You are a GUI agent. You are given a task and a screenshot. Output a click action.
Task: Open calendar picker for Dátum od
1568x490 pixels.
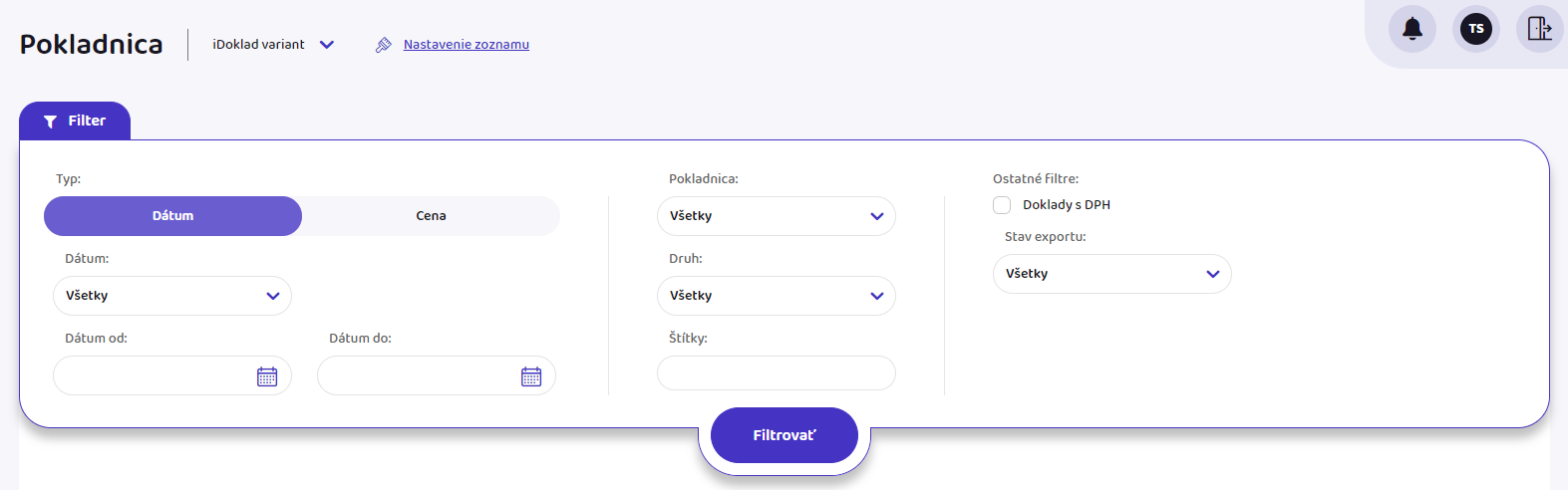click(267, 376)
